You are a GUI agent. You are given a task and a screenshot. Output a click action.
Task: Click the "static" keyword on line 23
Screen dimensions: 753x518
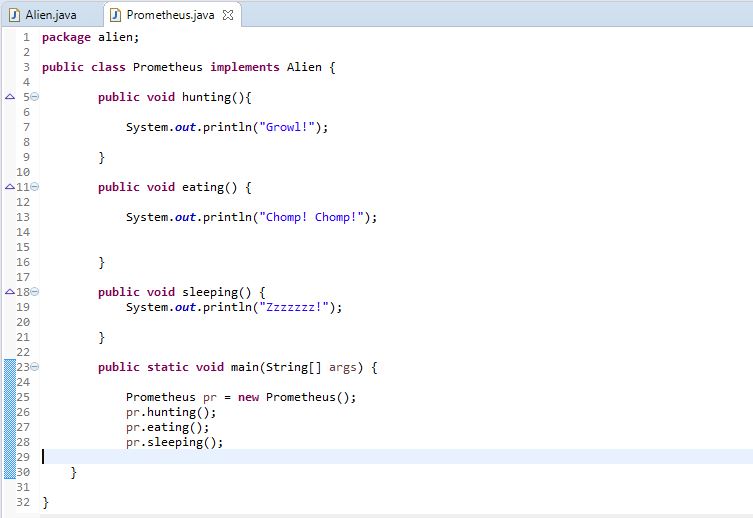pyautogui.click(x=168, y=367)
